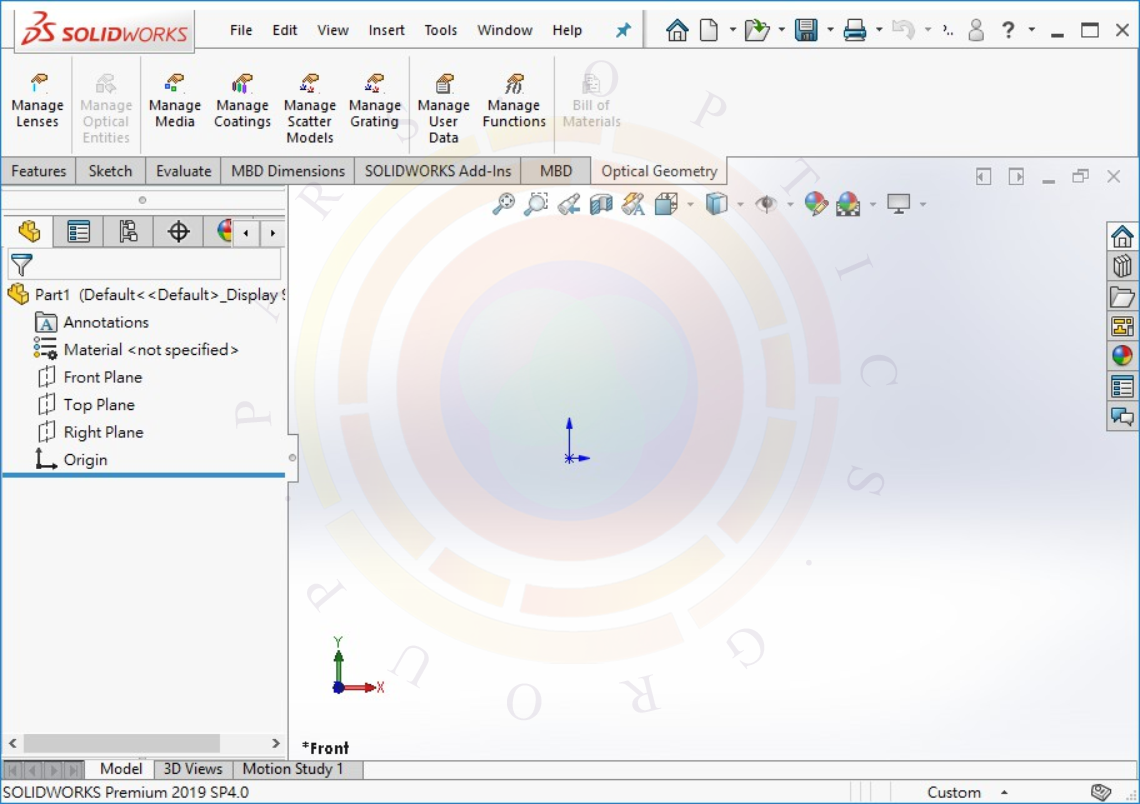Select the Front Plane in feature tree
1140x804 pixels.
[89, 377]
